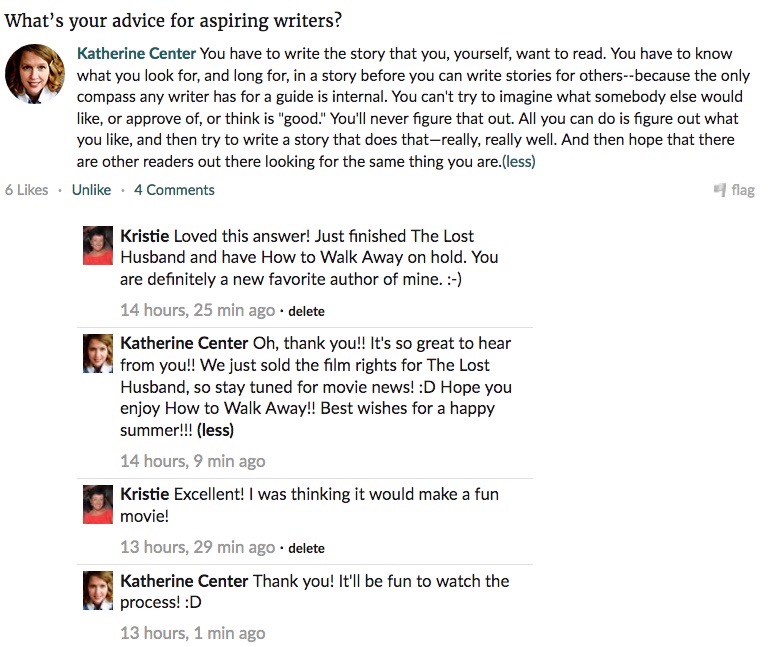This screenshot has width=777, height=647.
Task: Open the 4 Comments link
Action: point(174,190)
